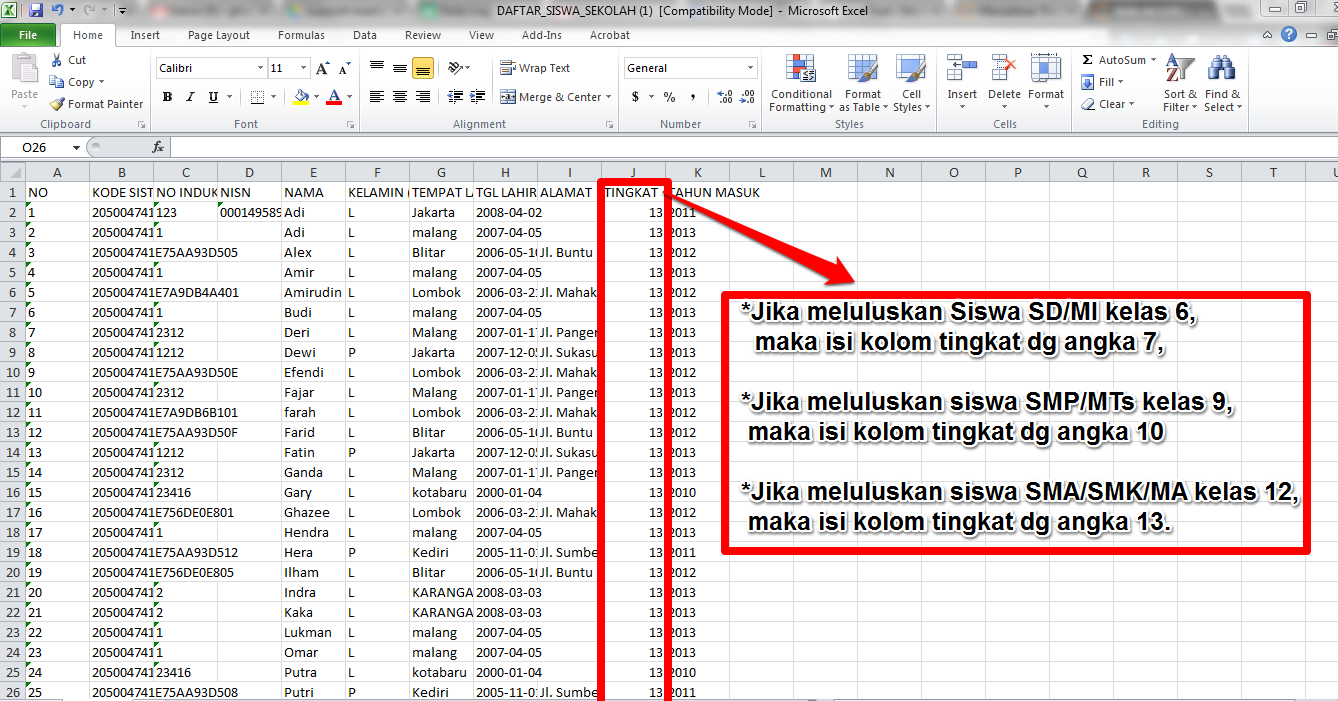Open Format as Table gallery

coord(863,84)
